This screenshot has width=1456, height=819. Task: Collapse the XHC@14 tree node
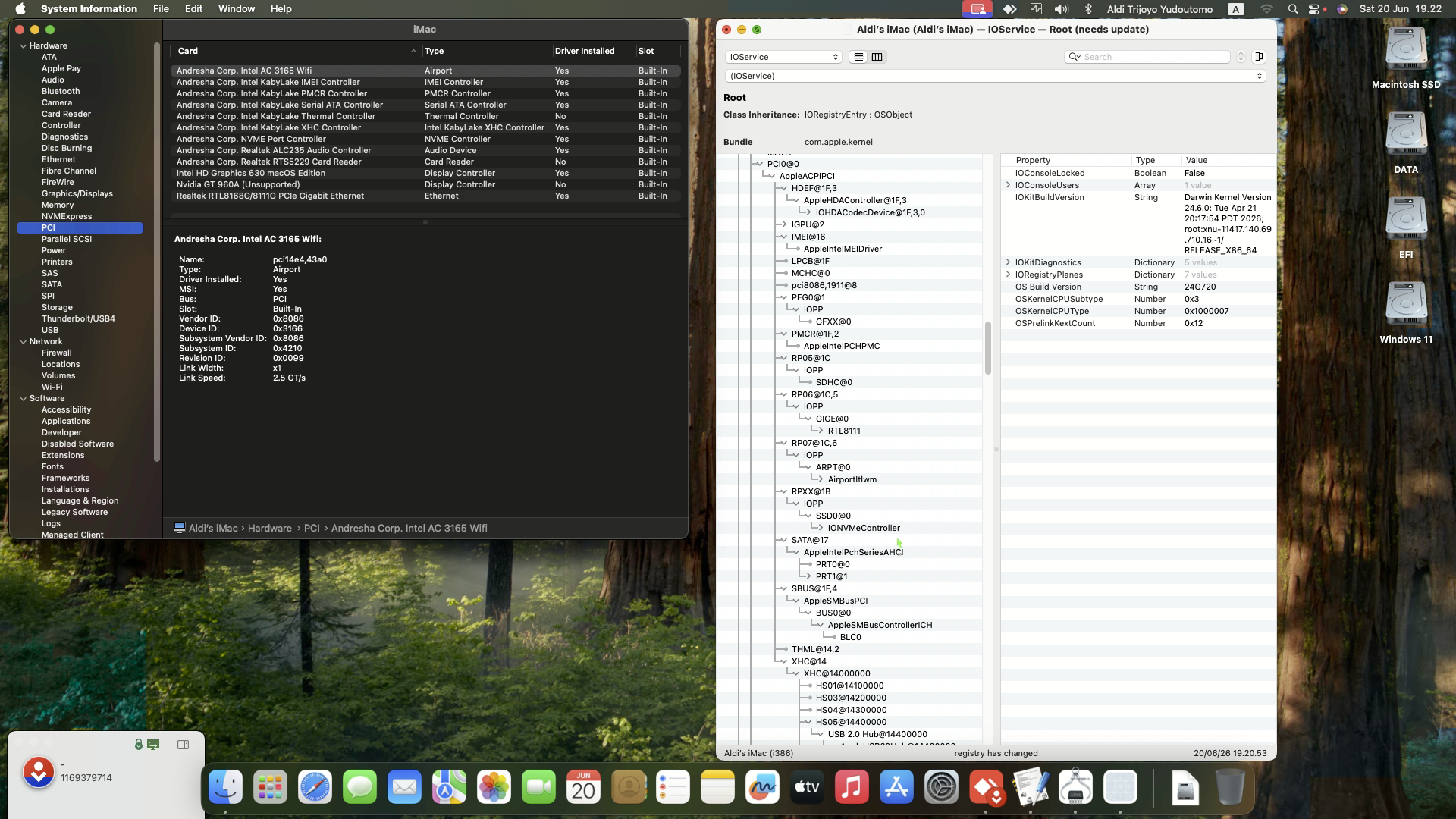784,661
